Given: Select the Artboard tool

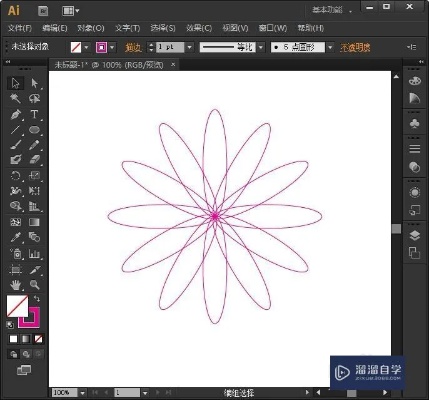Looking at the screenshot, I should pos(15,269).
